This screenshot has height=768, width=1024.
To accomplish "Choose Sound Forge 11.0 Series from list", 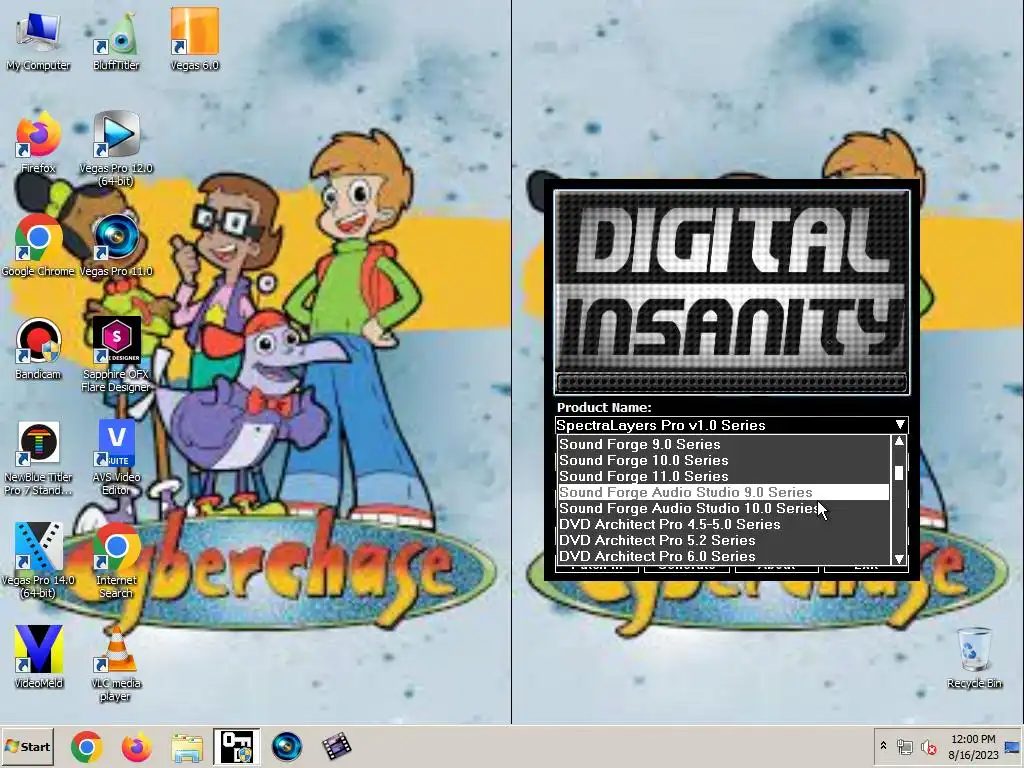I will [x=723, y=476].
